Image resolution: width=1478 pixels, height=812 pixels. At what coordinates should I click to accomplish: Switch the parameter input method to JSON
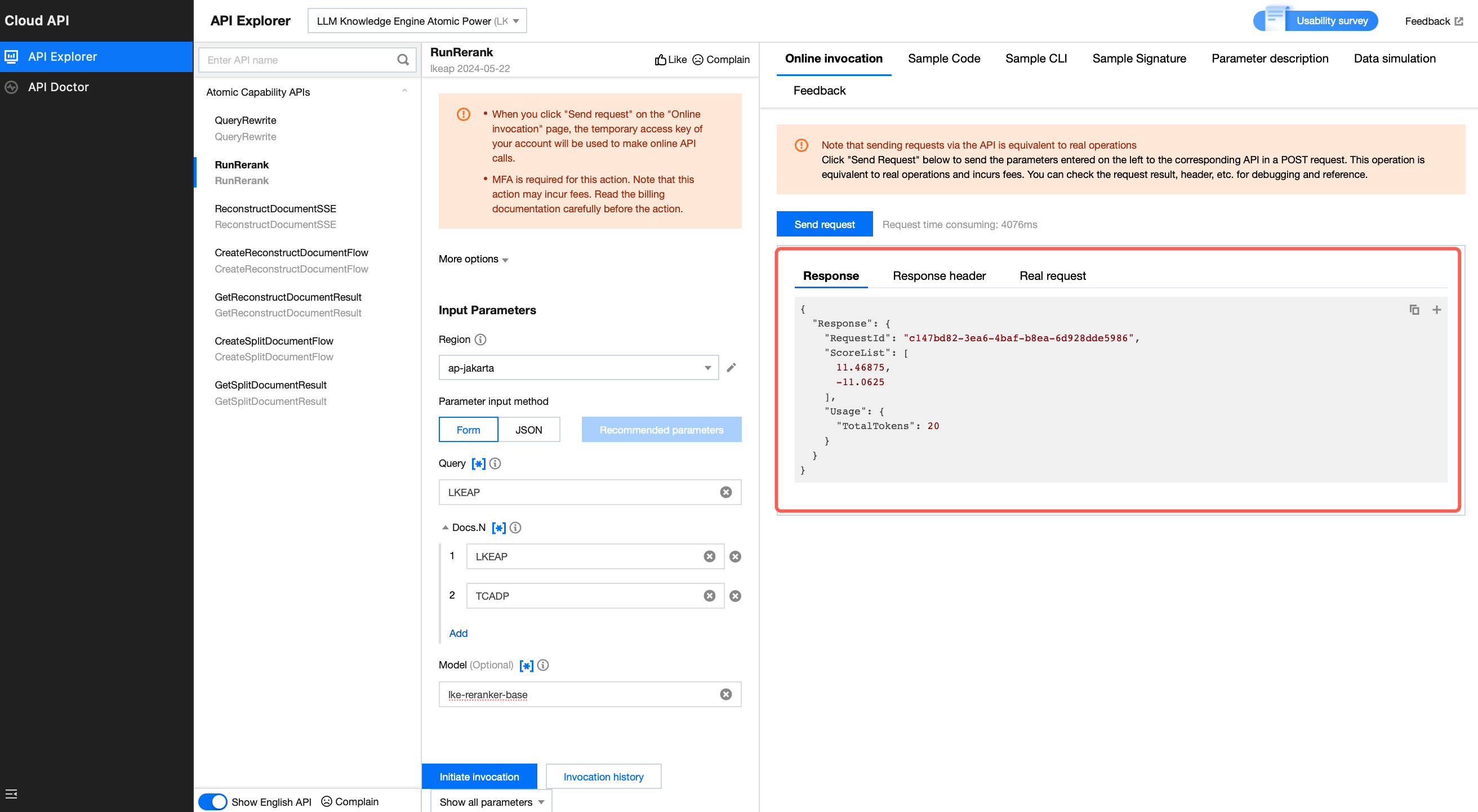(x=528, y=430)
